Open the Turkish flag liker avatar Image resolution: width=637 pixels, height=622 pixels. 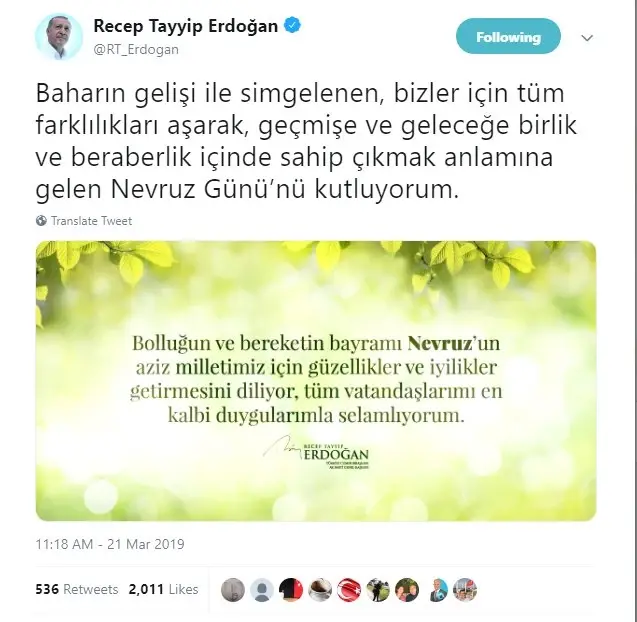(349, 589)
